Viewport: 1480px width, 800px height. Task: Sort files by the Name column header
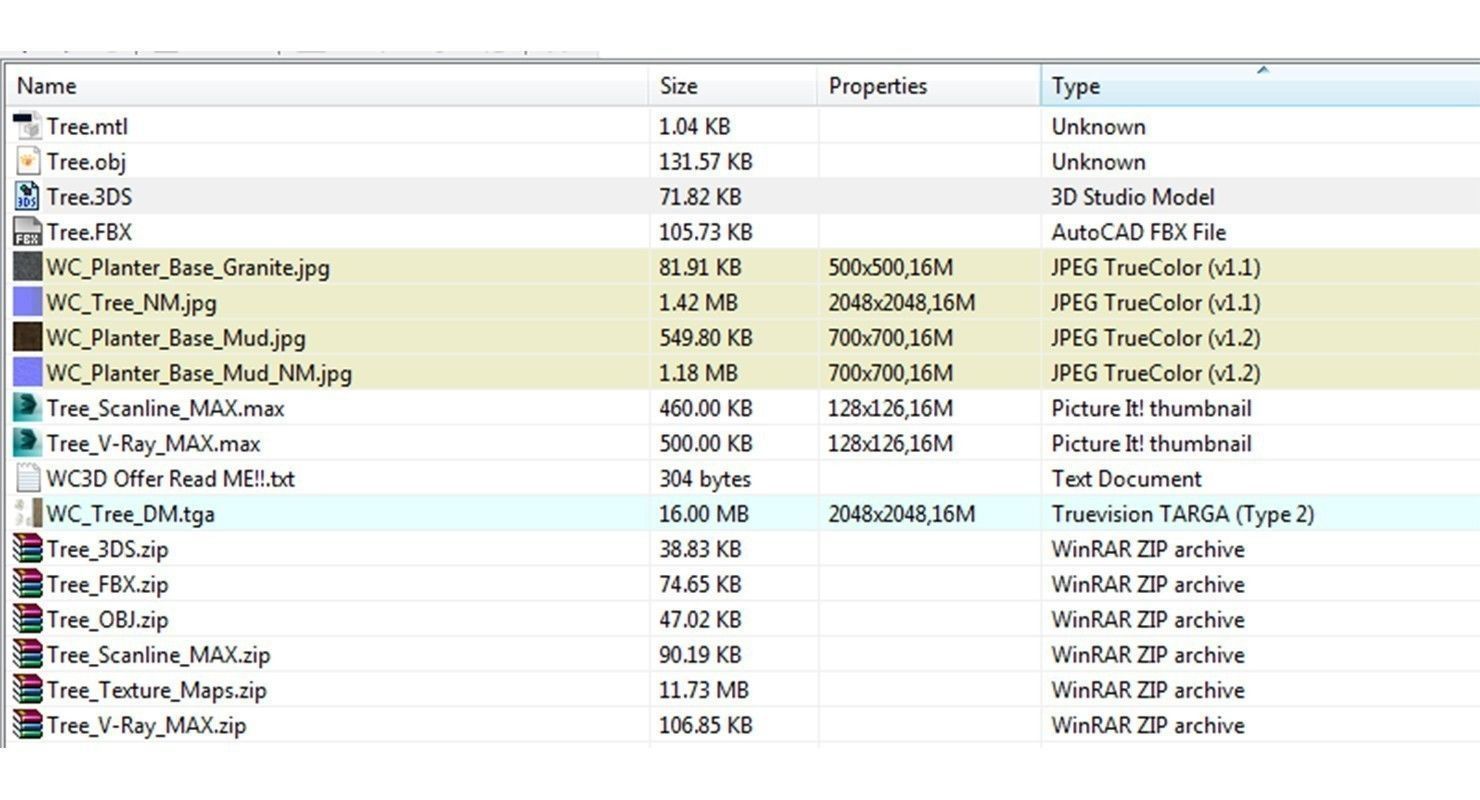pos(46,86)
